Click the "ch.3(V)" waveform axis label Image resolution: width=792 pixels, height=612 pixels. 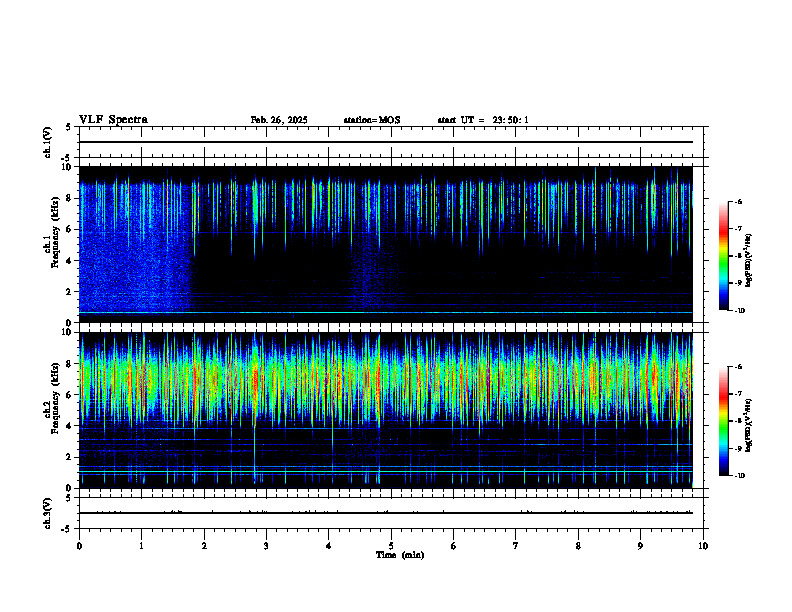tap(48, 514)
